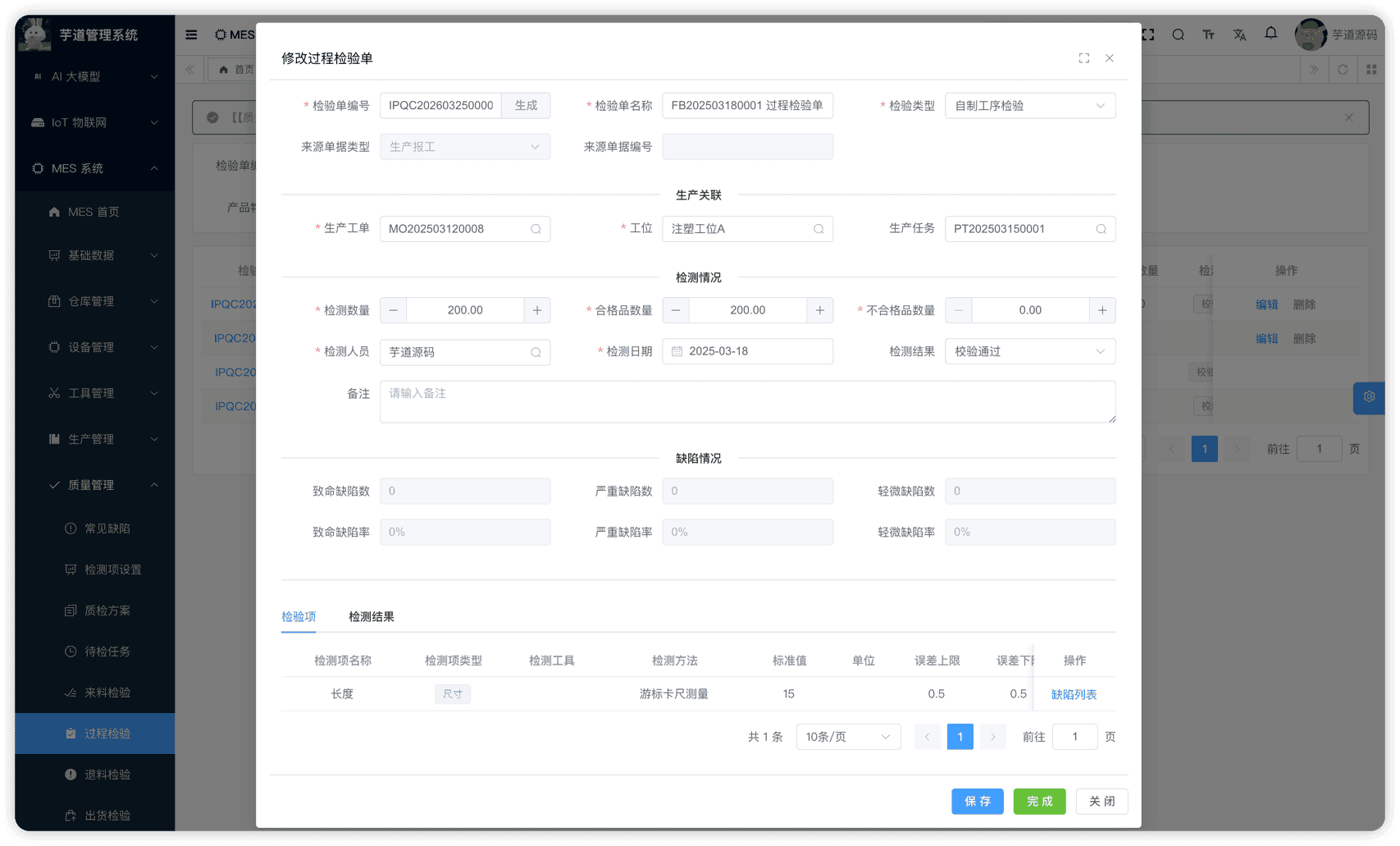The height and width of the screenshot is (846, 1400).
Task: Type a remark in the 备注 field
Action: pos(747,401)
